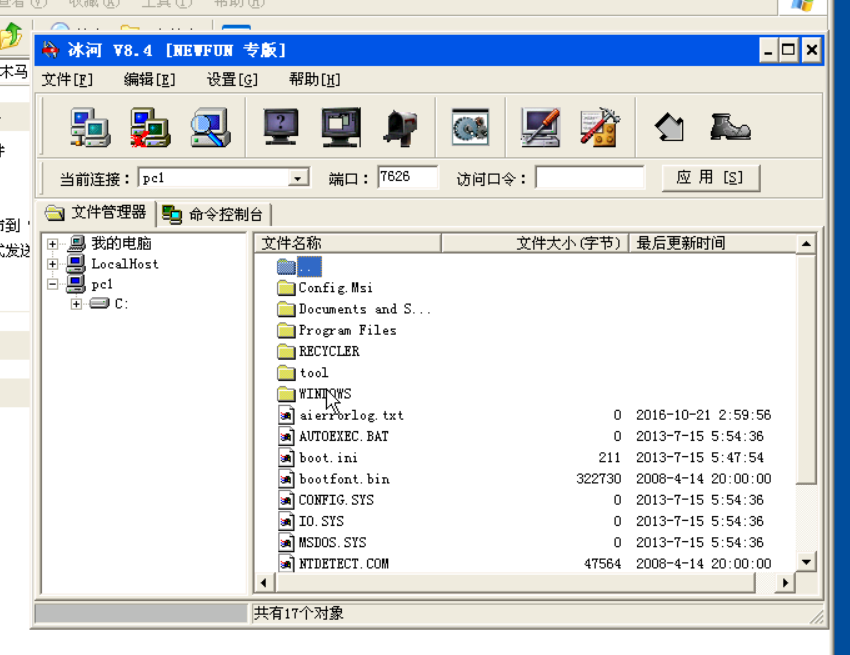850x655 pixels.
Task: Select the WINDOWS folder name
Action: [x=325, y=394]
